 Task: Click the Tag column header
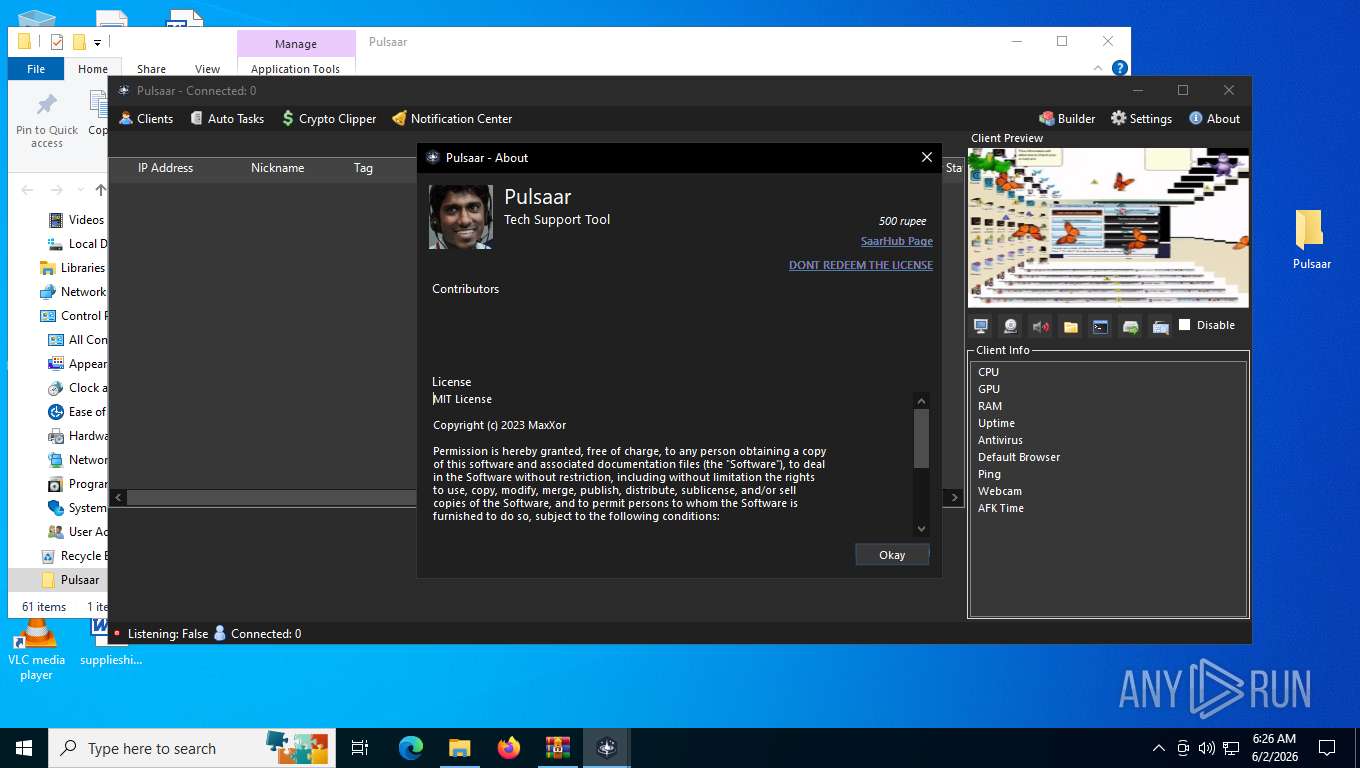[363, 168]
